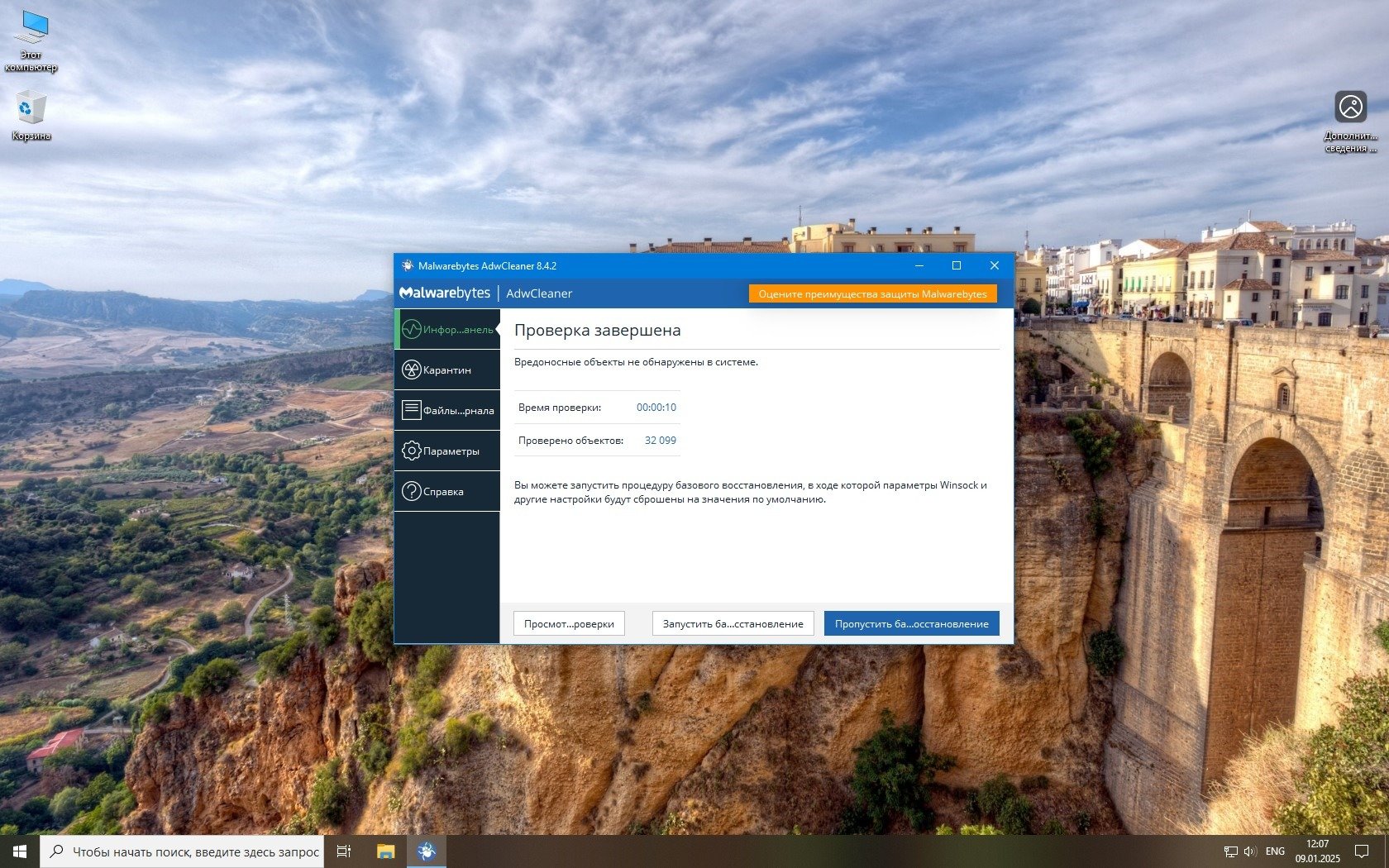Screen dimensions: 1389x868
Task: Click the Время проверки label
Action: [560, 407]
